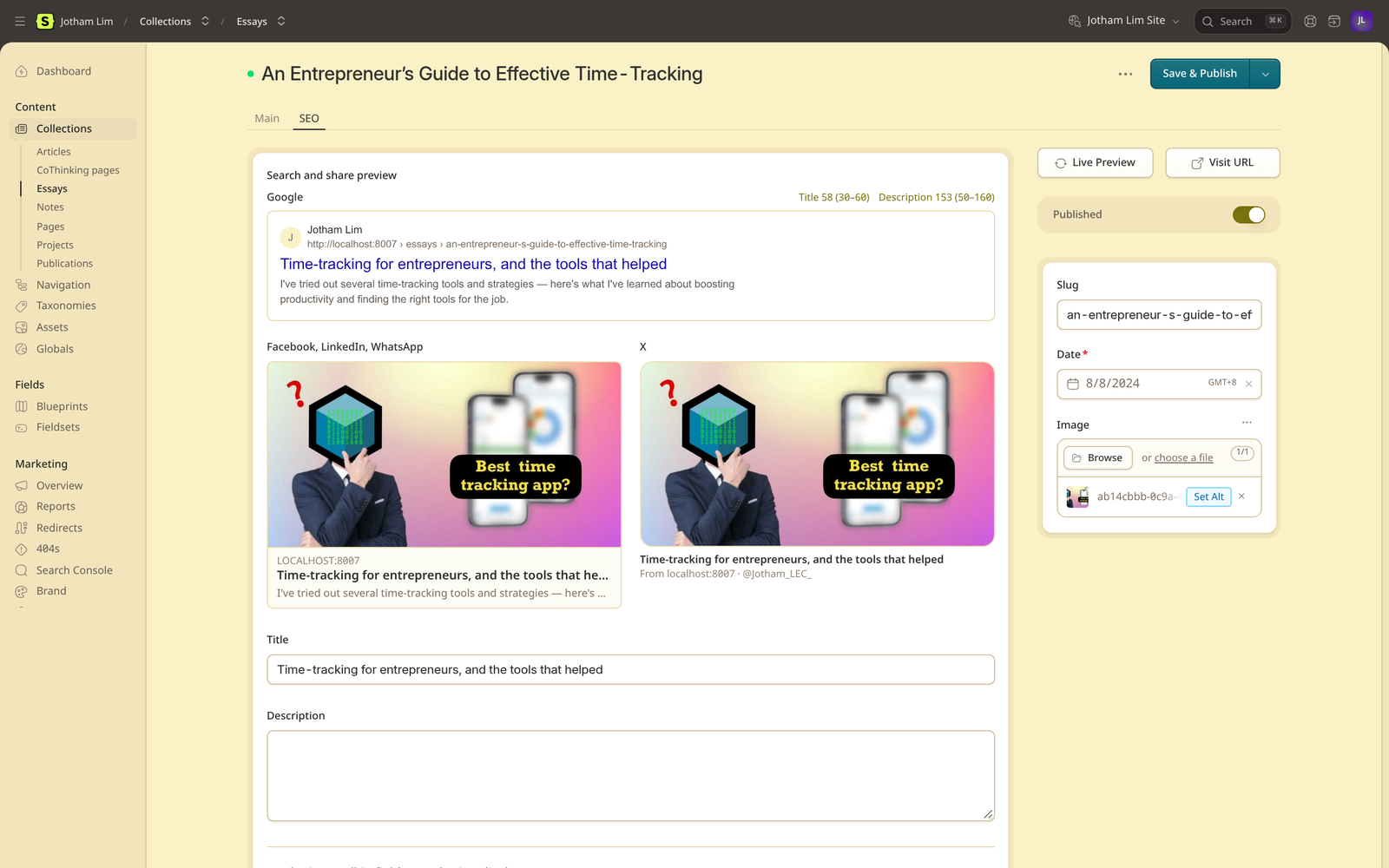Open the Collections breadcrumb switcher
Screen dimensions: 1389x868
point(206,21)
